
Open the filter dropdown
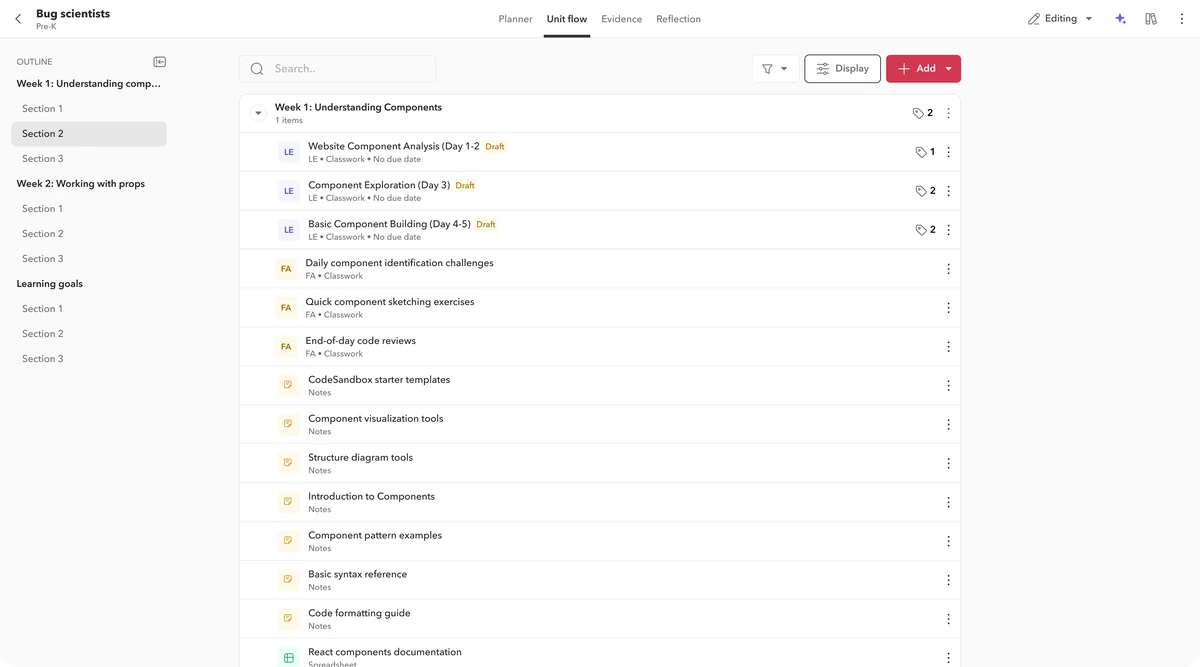[775, 69]
